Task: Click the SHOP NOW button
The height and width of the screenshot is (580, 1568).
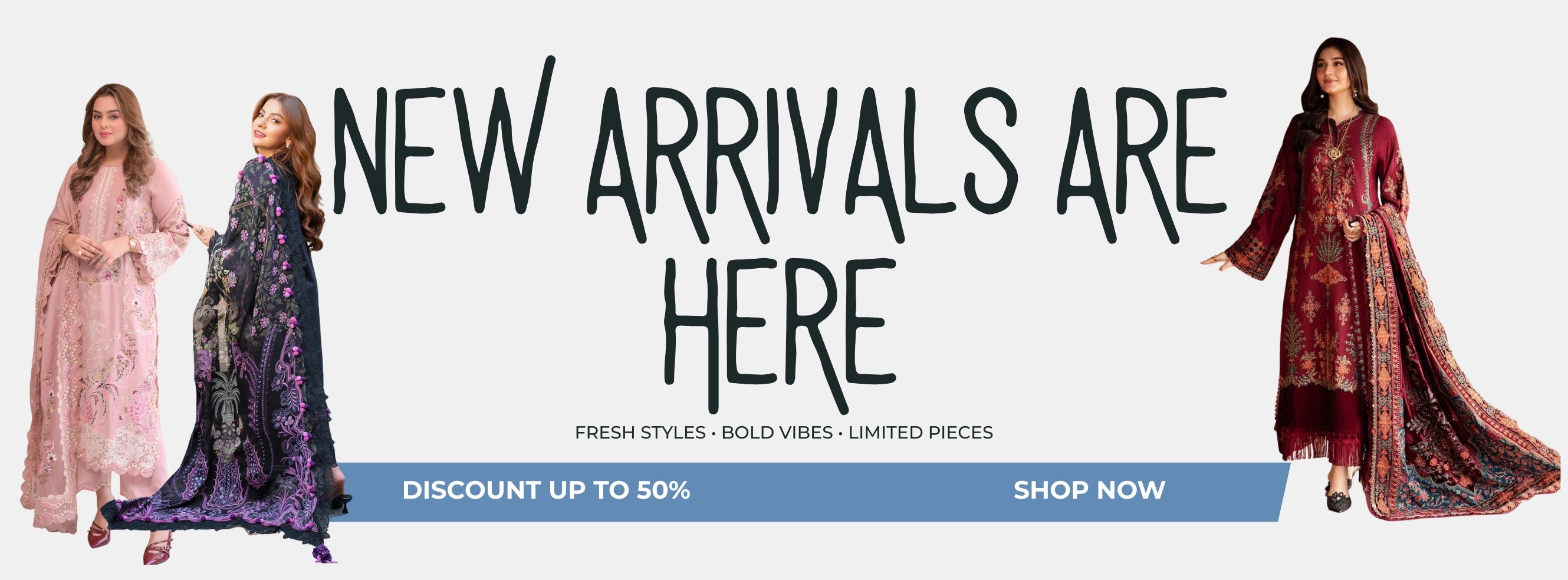Action: [x=1089, y=490]
